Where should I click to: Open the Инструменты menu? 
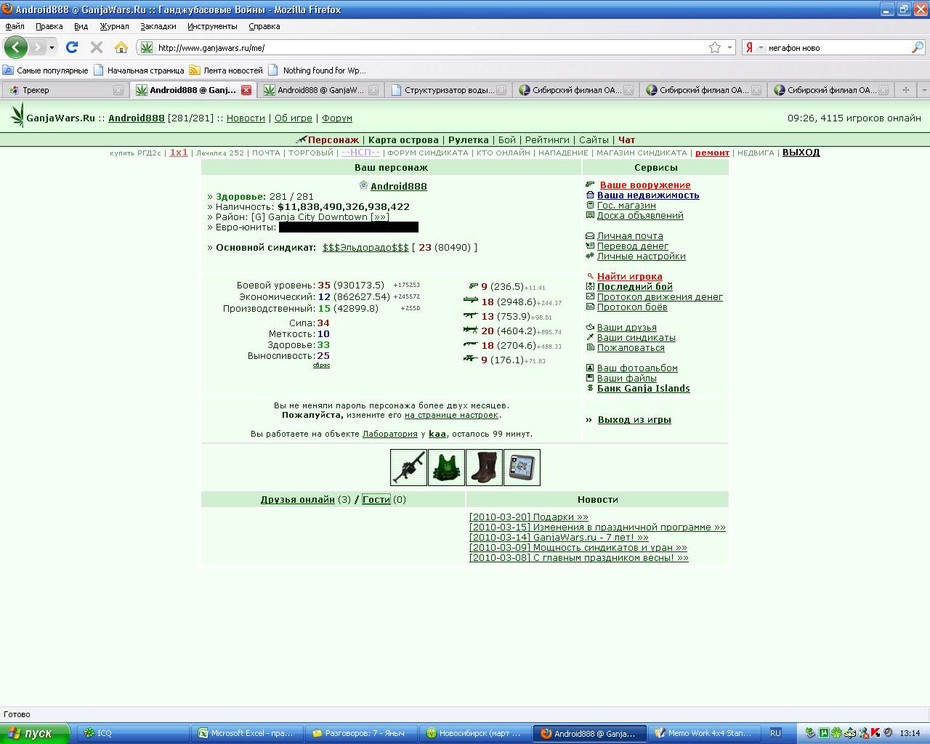pyautogui.click(x=212, y=26)
